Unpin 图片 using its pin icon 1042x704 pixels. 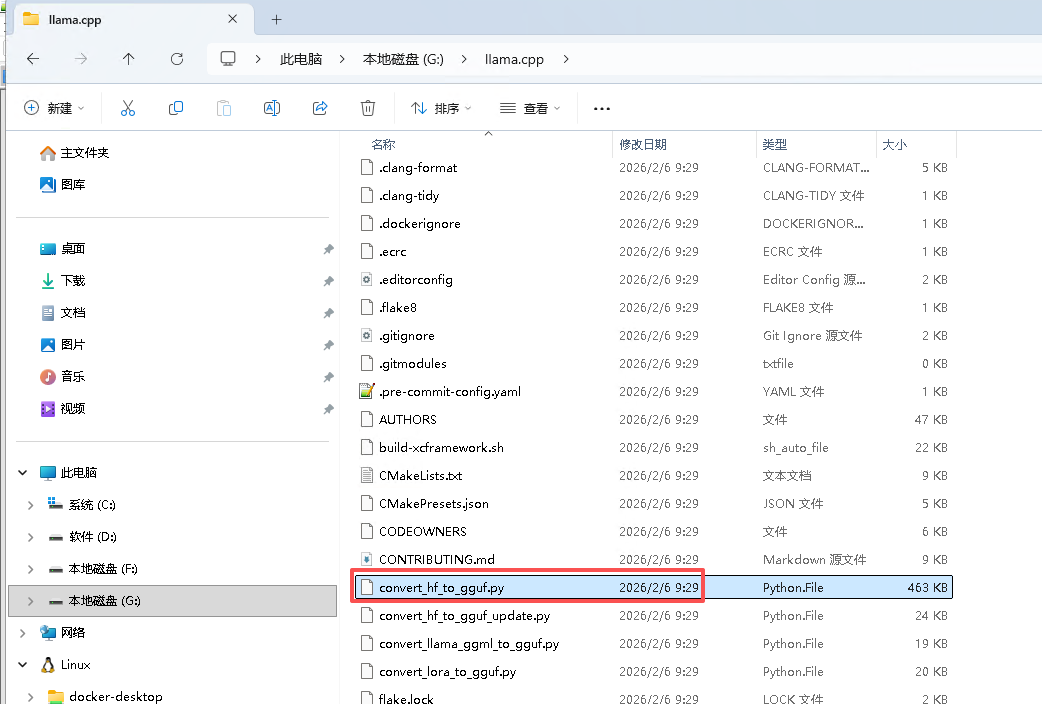point(328,345)
